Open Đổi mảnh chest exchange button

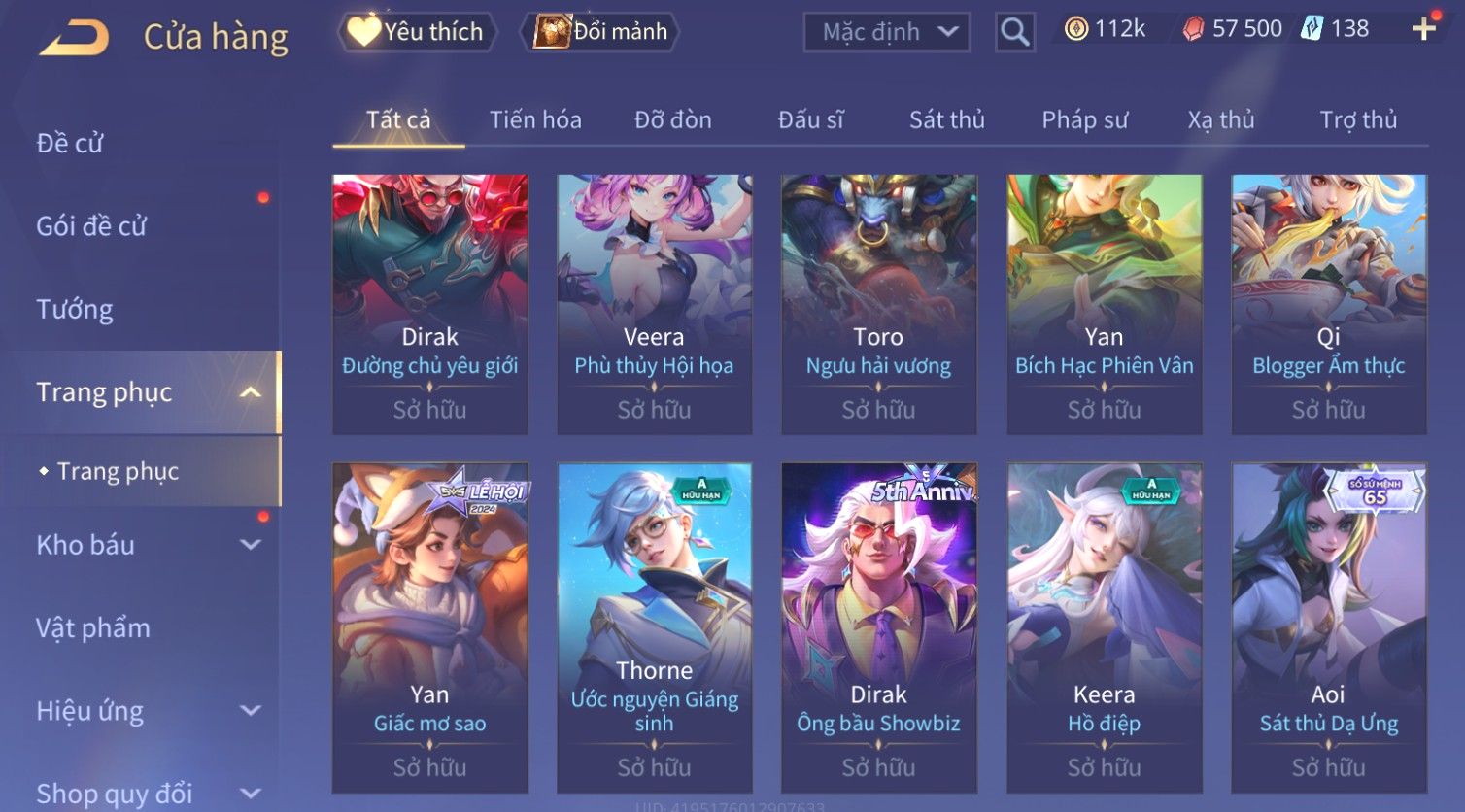600,32
